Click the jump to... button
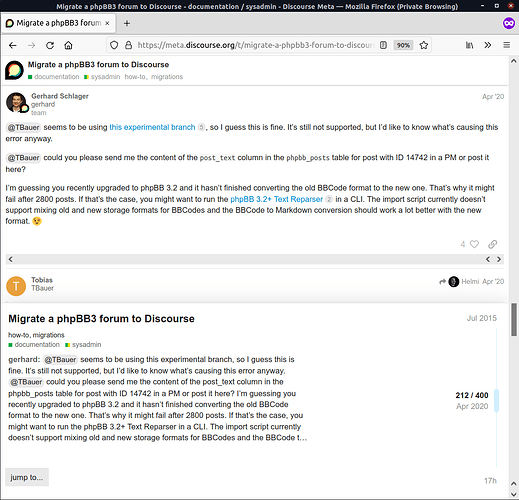The width and height of the screenshot is (519, 500). coord(27,477)
